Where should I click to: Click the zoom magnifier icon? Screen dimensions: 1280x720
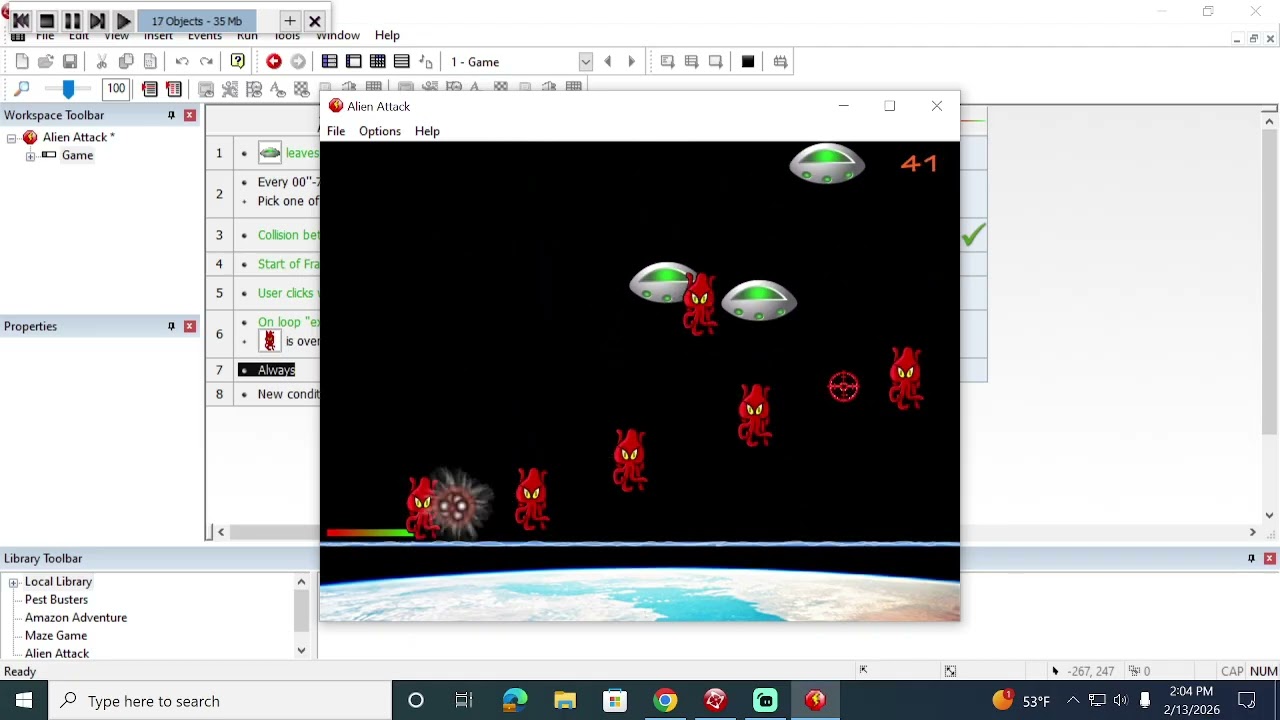tap(22, 89)
